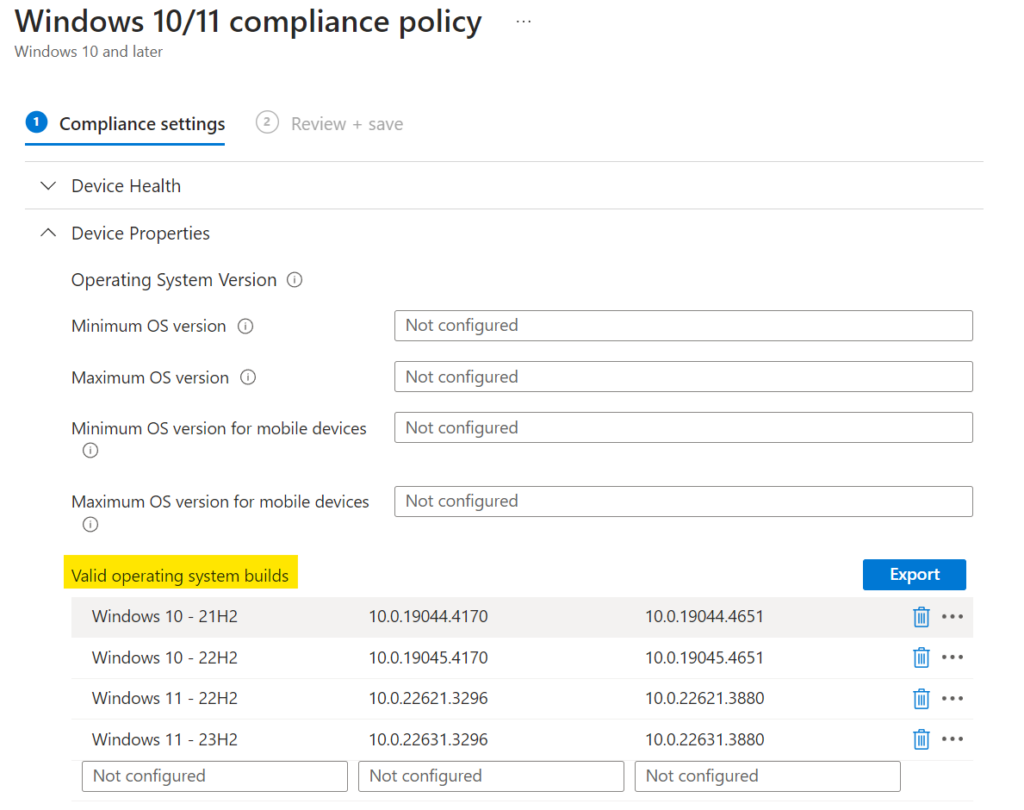This screenshot has width=1024, height=810.
Task: Delete the Windows 10 - 22H2 build entry
Action: point(921,658)
